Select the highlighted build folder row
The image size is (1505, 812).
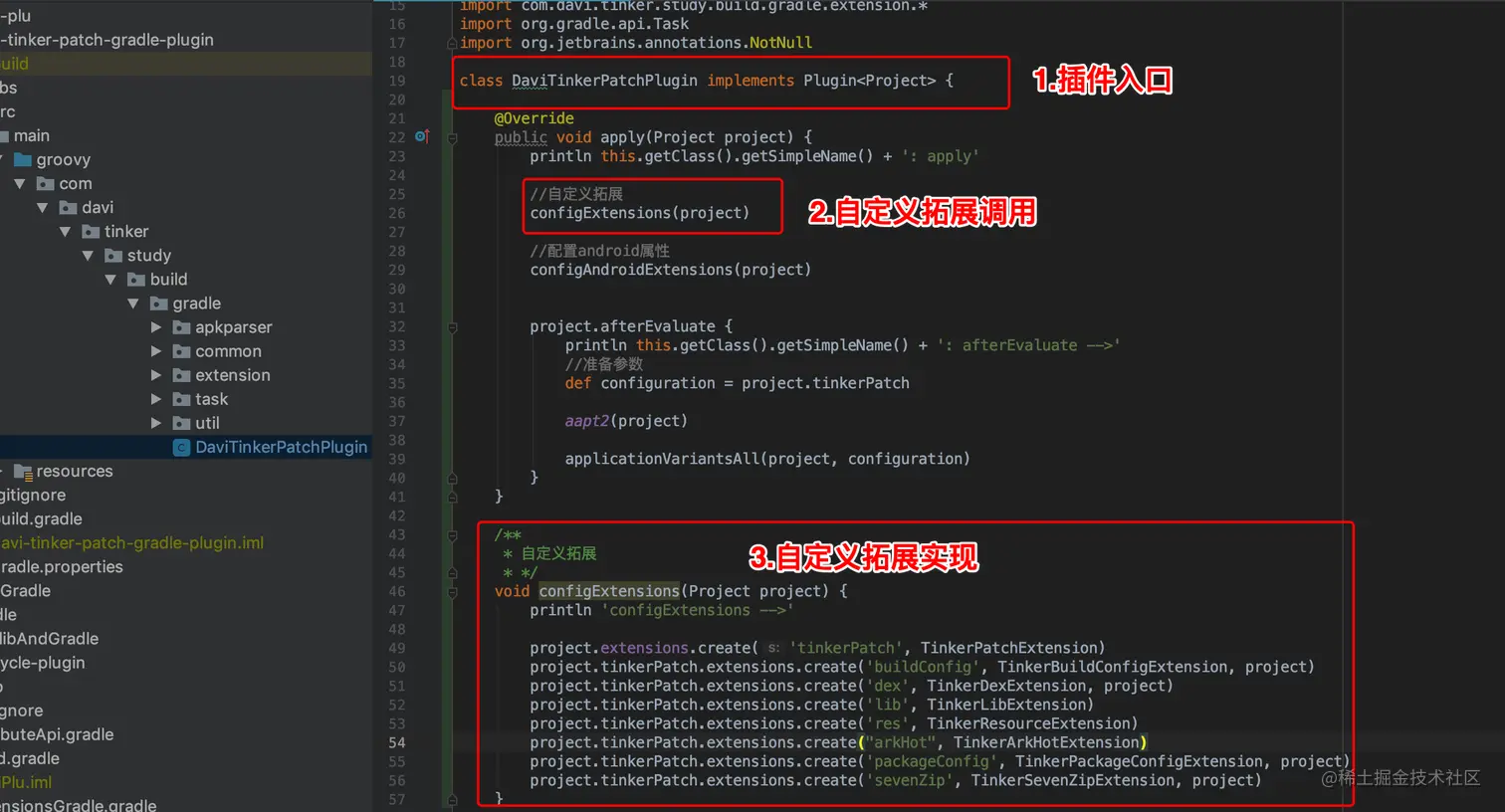185,64
